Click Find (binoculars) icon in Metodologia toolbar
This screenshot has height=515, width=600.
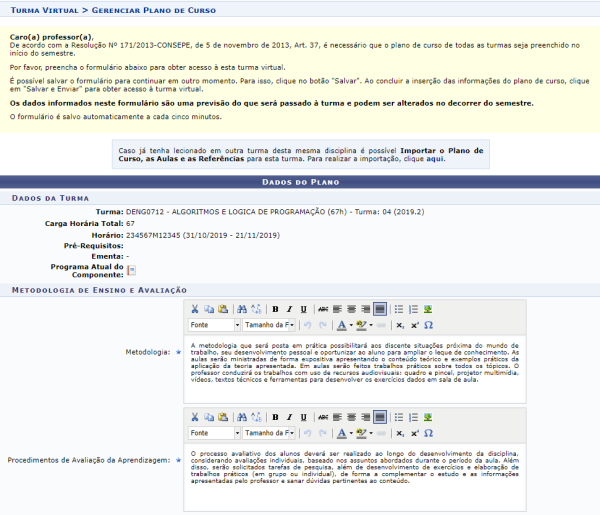click(x=241, y=309)
